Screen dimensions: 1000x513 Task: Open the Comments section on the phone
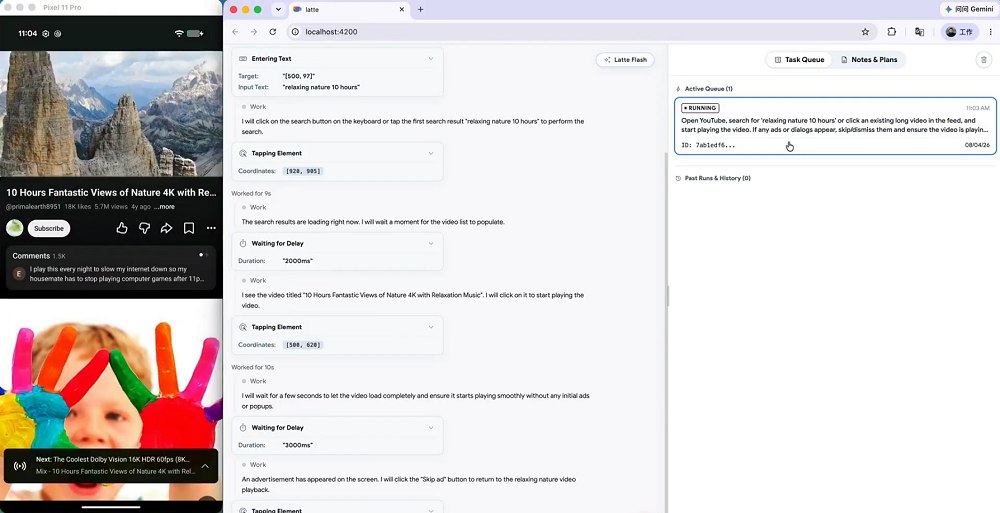tap(111, 268)
